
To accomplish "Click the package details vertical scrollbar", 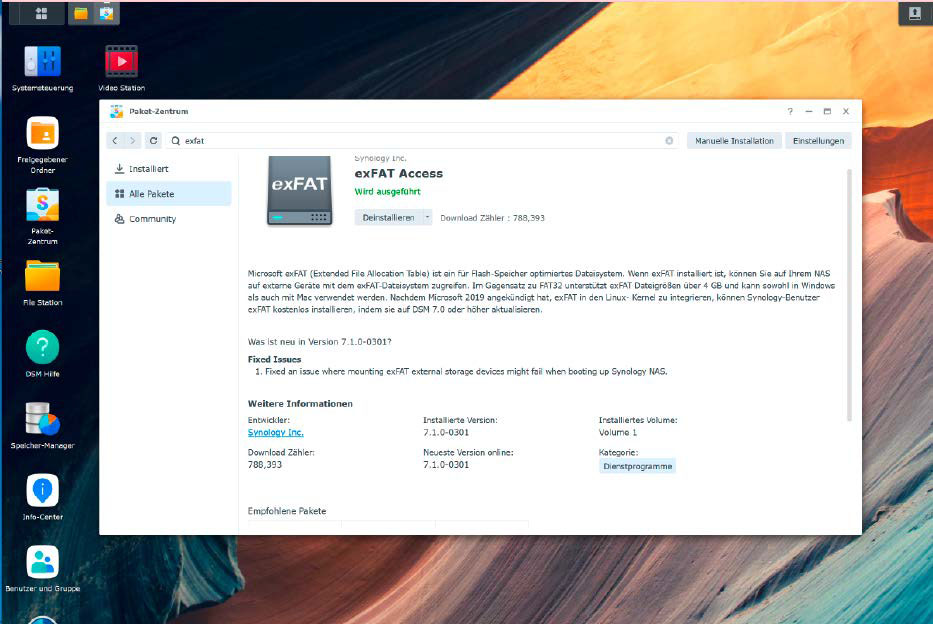I will tap(849, 296).
